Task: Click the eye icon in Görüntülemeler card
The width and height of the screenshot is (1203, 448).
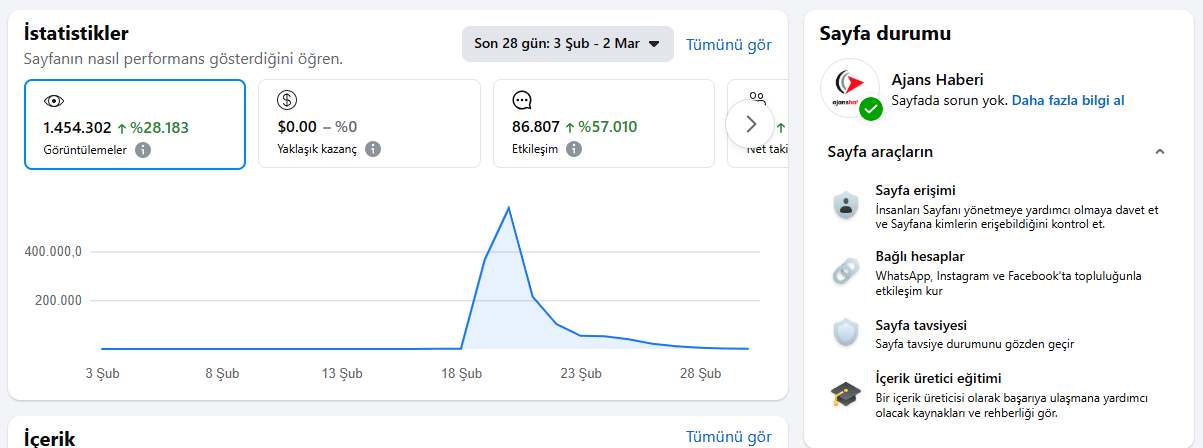Action: click(54, 100)
